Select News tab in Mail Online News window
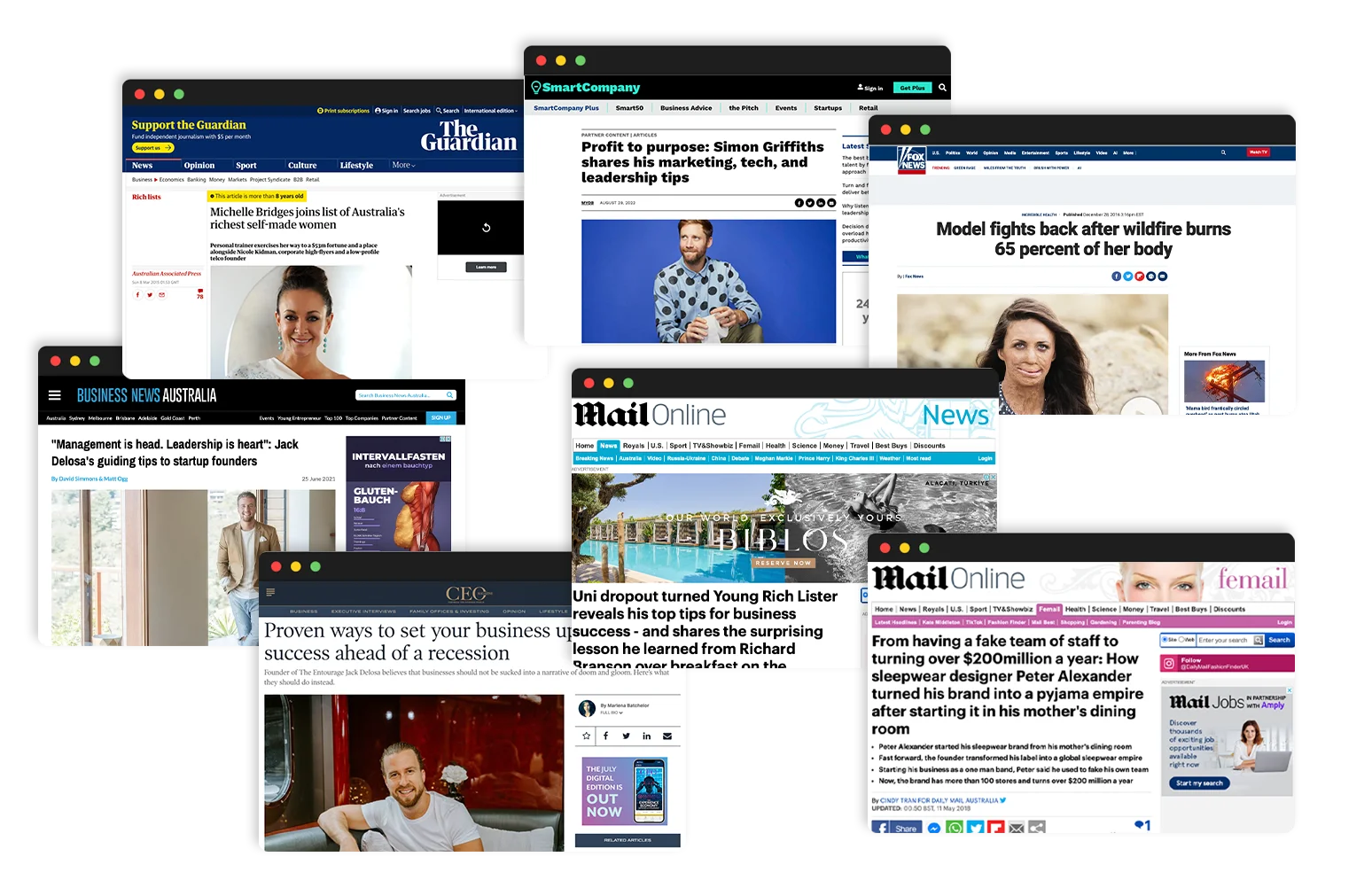Viewport: 1372px width, 888px height. (608, 446)
